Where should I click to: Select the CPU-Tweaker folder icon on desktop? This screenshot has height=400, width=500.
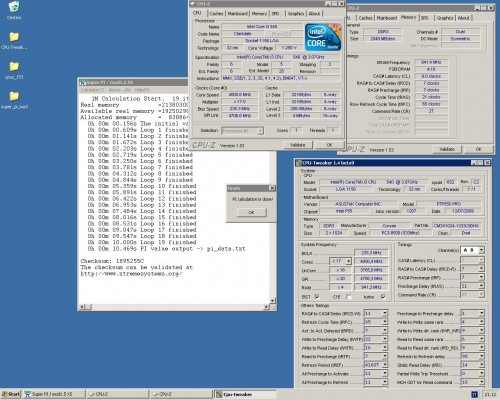(x=14, y=37)
